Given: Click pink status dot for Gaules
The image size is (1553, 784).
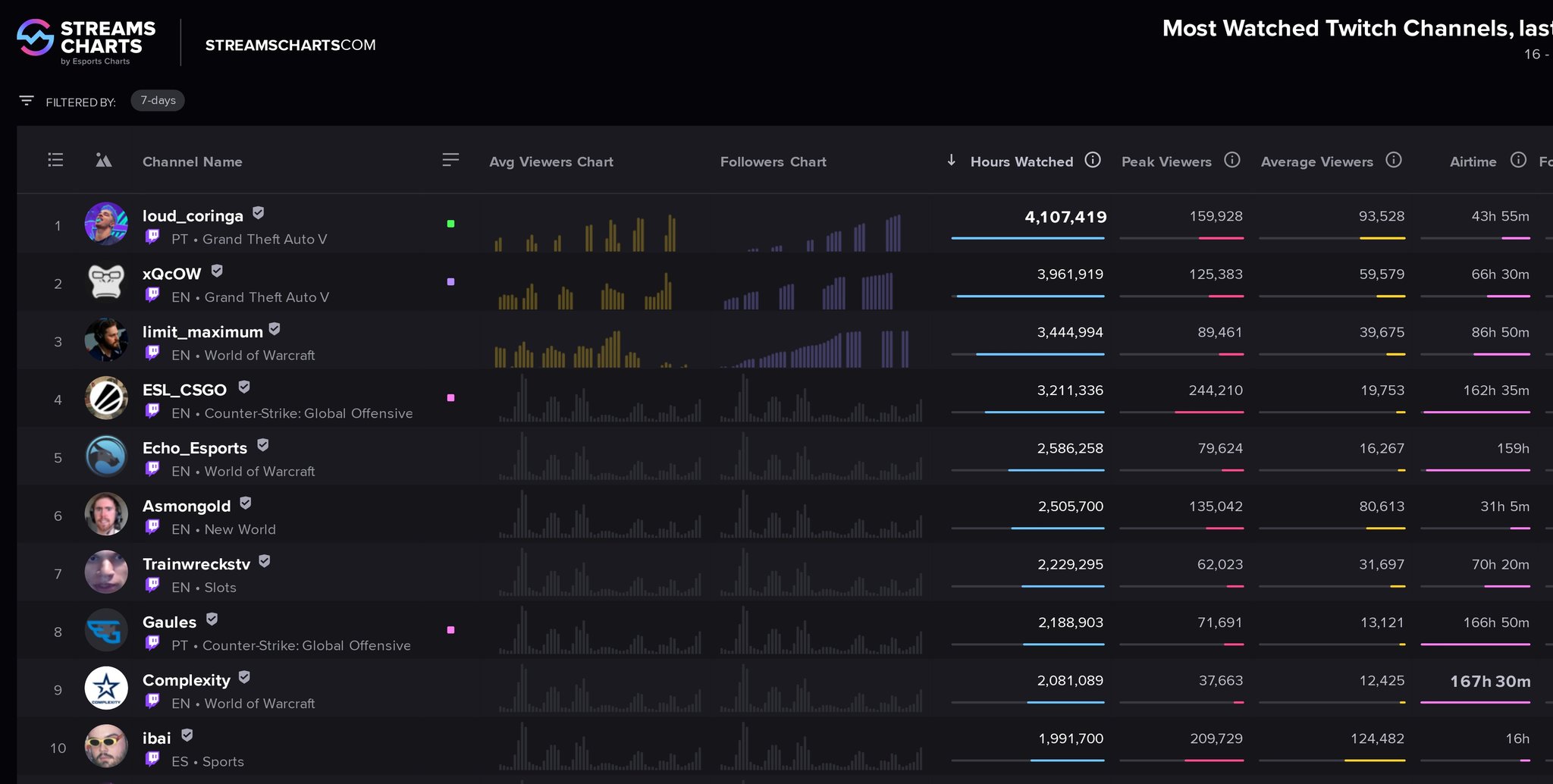Looking at the screenshot, I should tap(450, 629).
